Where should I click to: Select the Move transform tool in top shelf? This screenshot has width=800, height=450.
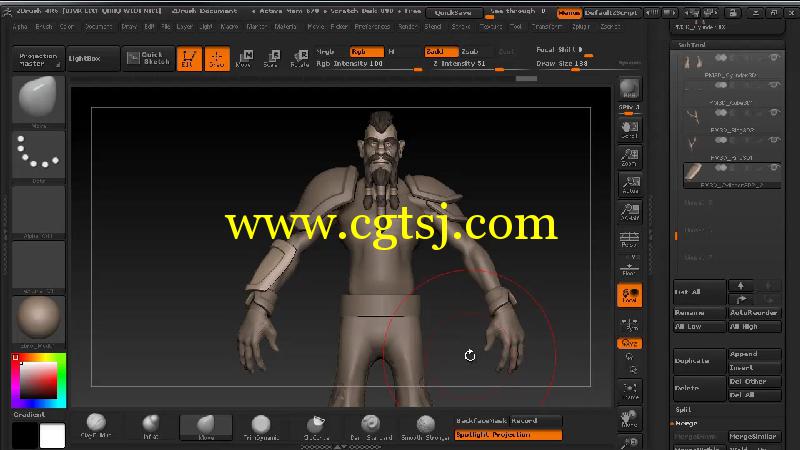(244, 59)
